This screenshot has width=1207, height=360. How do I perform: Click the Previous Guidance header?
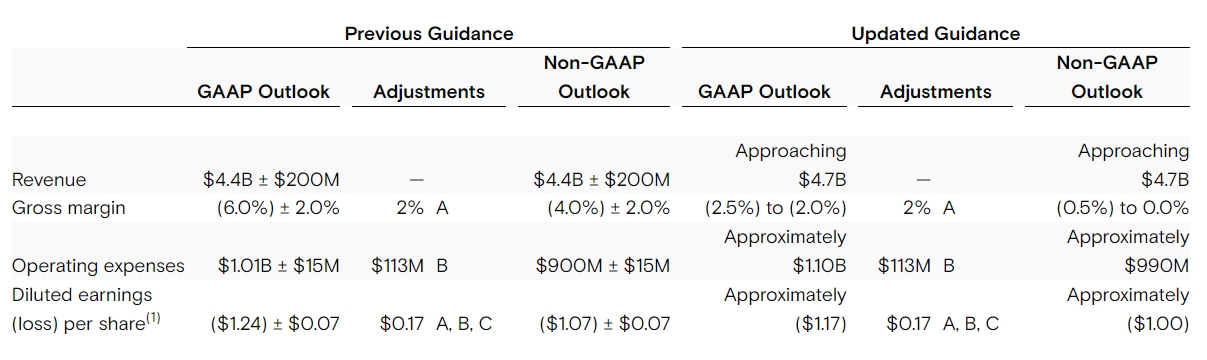coord(429,33)
